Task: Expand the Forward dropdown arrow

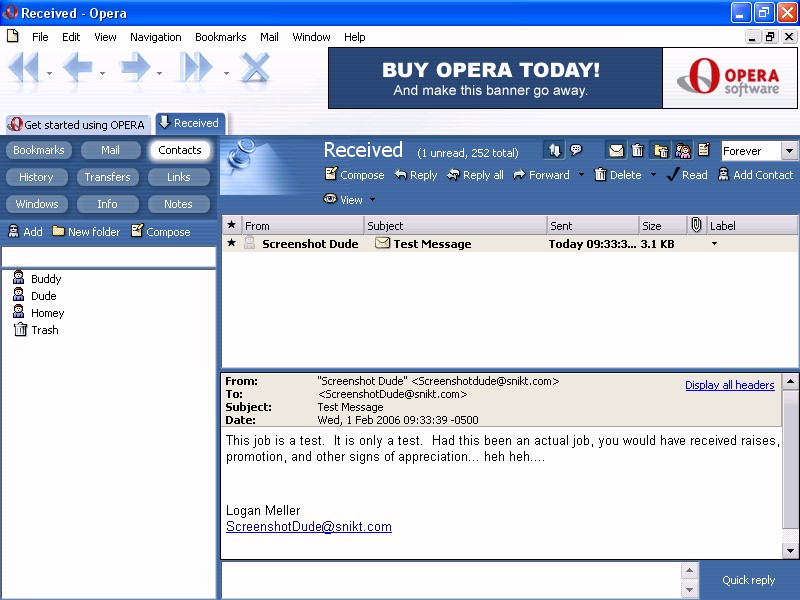Action: coord(581,175)
